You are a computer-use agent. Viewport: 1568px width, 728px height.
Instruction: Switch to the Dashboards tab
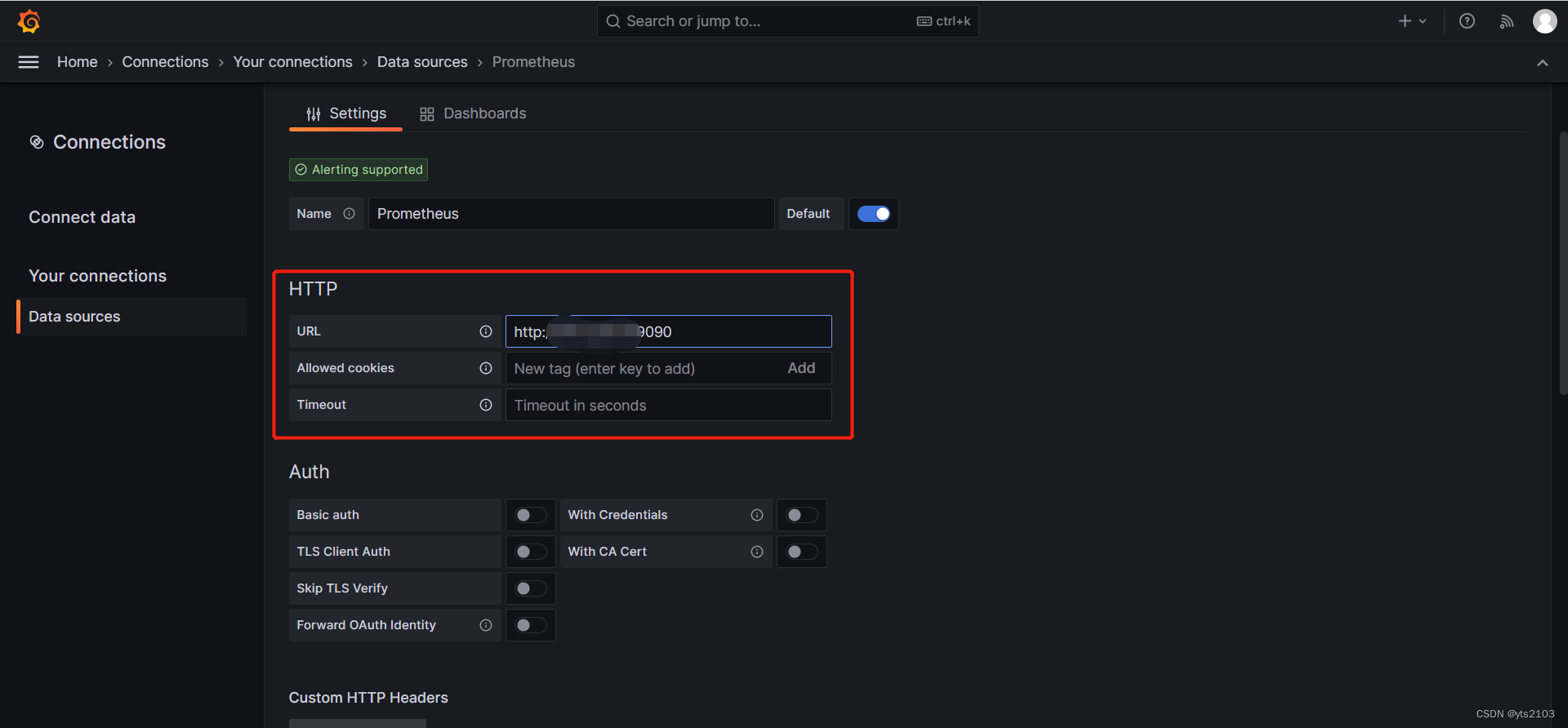pos(473,113)
